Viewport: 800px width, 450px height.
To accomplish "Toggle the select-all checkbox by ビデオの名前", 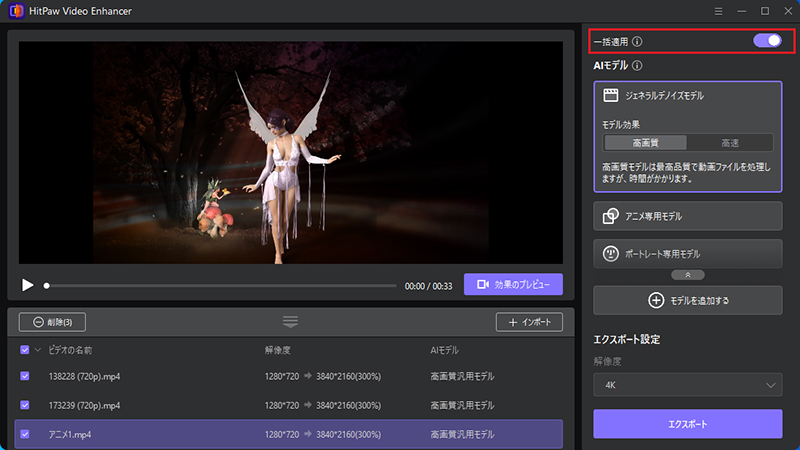I will click(x=25, y=350).
